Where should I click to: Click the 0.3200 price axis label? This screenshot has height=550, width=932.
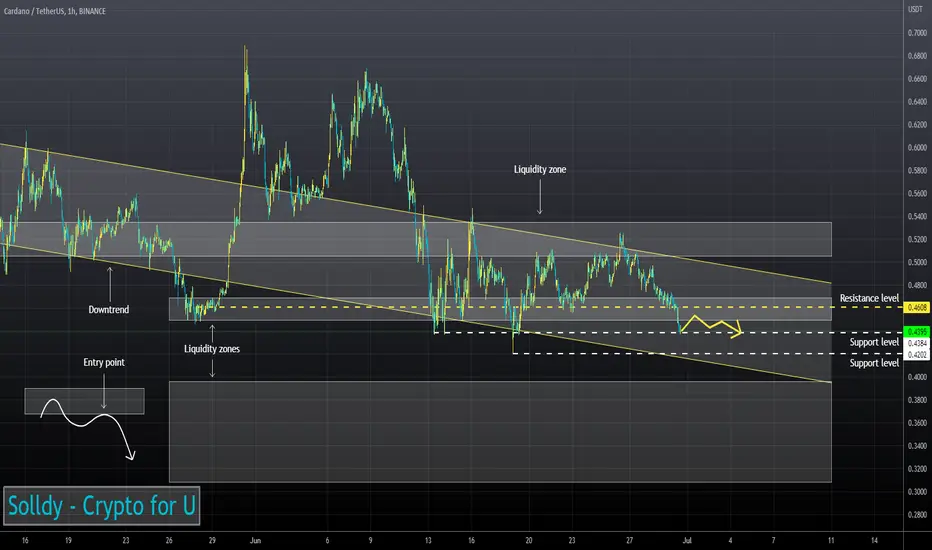[917, 469]
